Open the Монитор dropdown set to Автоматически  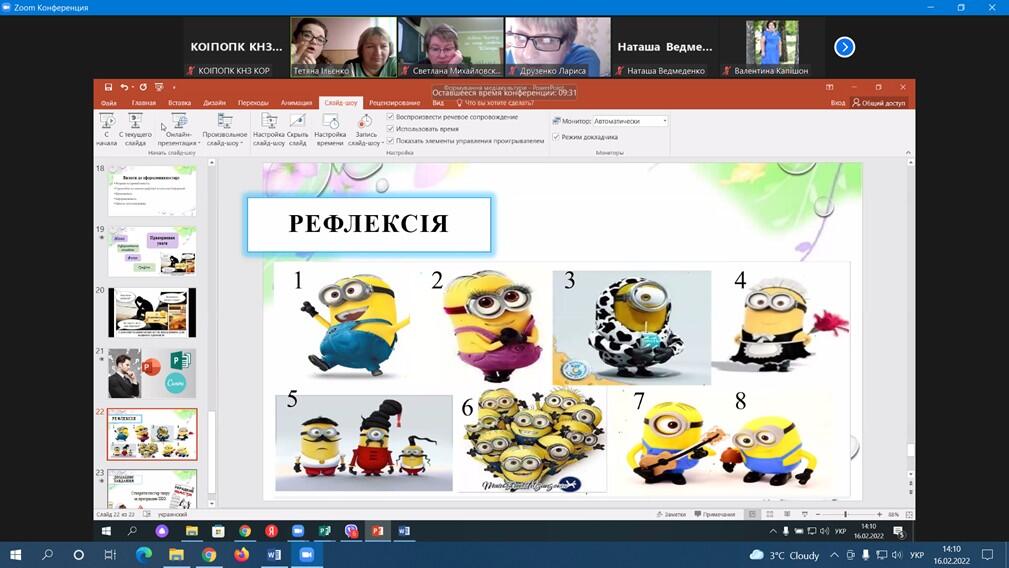(x=630, y=121)
